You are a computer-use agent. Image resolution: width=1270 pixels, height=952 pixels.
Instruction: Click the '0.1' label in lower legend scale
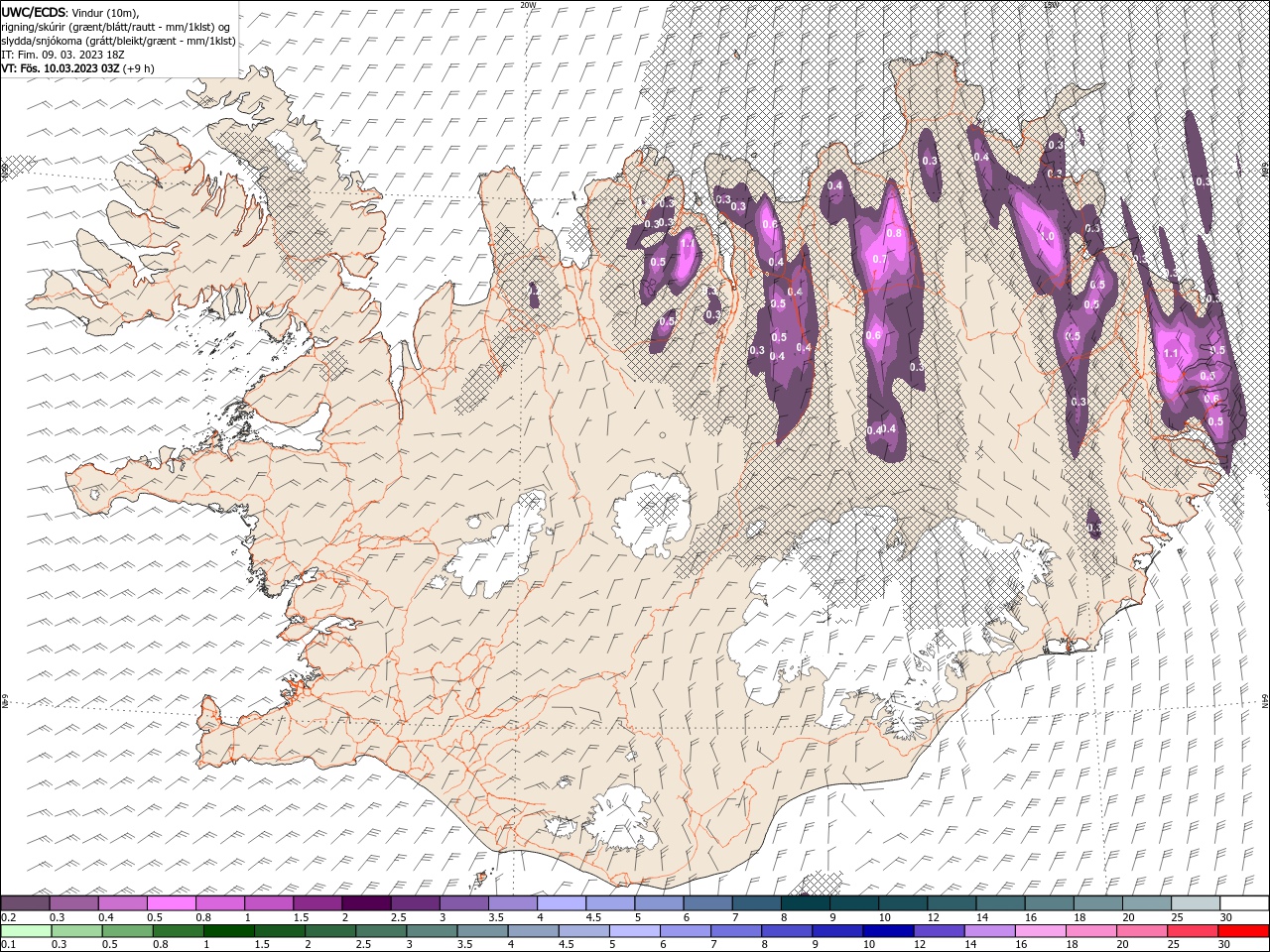(x=7, y=945)
